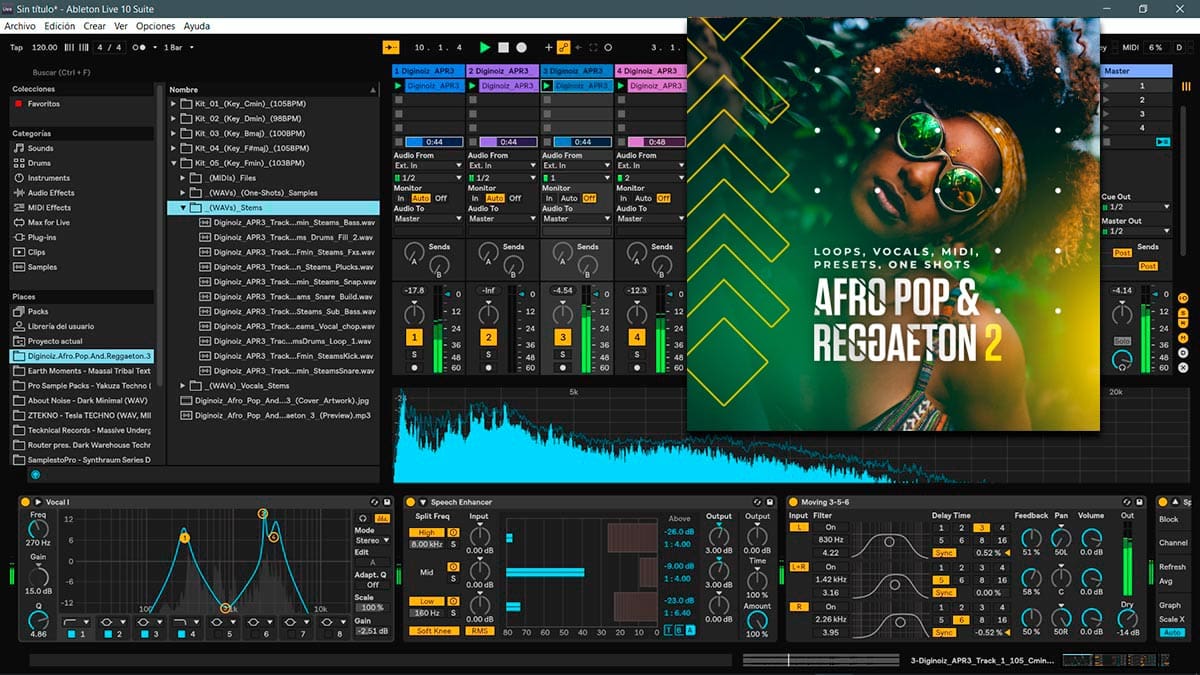The width and height of the screenshot is (1200, 675).
Task: Open the Plug-ins browser category
Action: pos(43,237)
